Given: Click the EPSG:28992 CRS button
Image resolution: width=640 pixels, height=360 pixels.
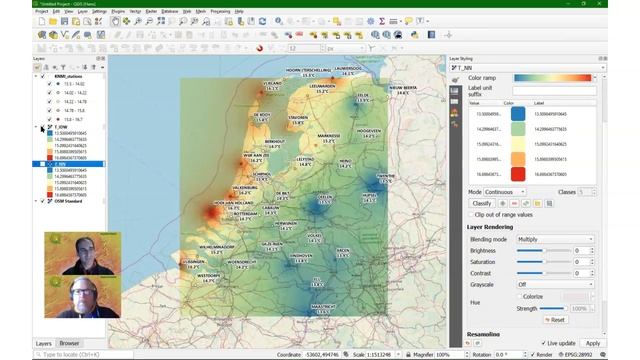Looking at the screenshot, I should [x=575, y=355].
